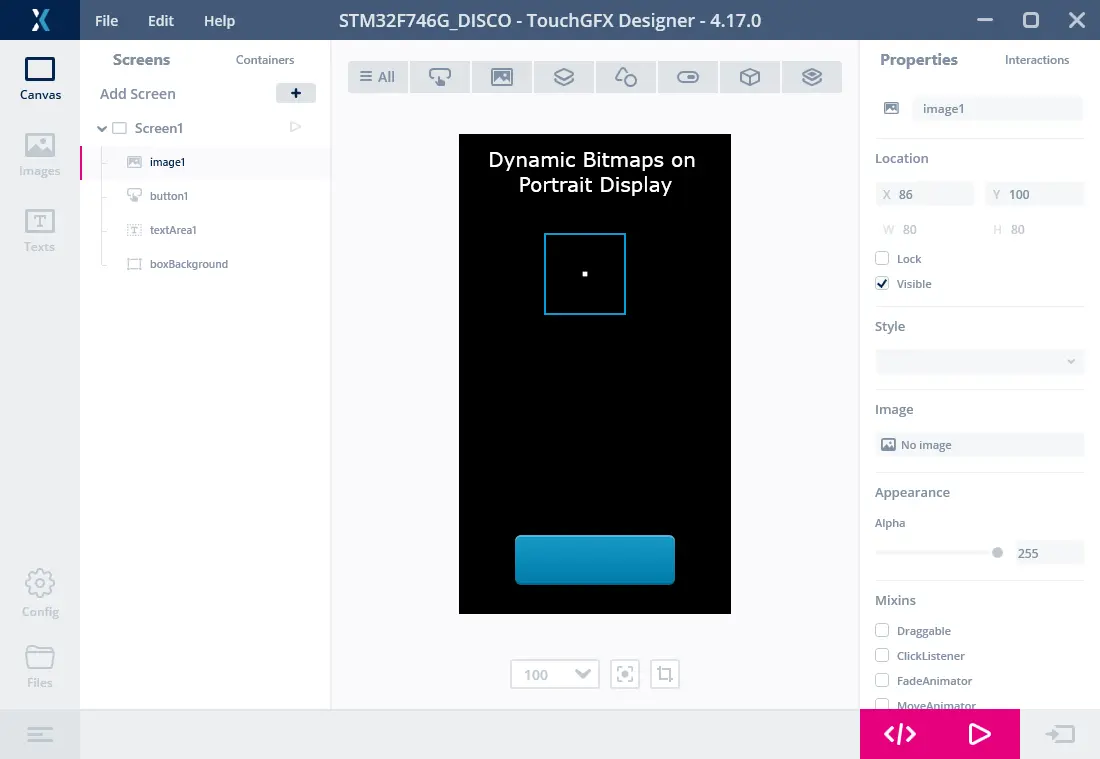Click the Generate Code button
The image size is (1100, 759).
click(x=900, y=734)
